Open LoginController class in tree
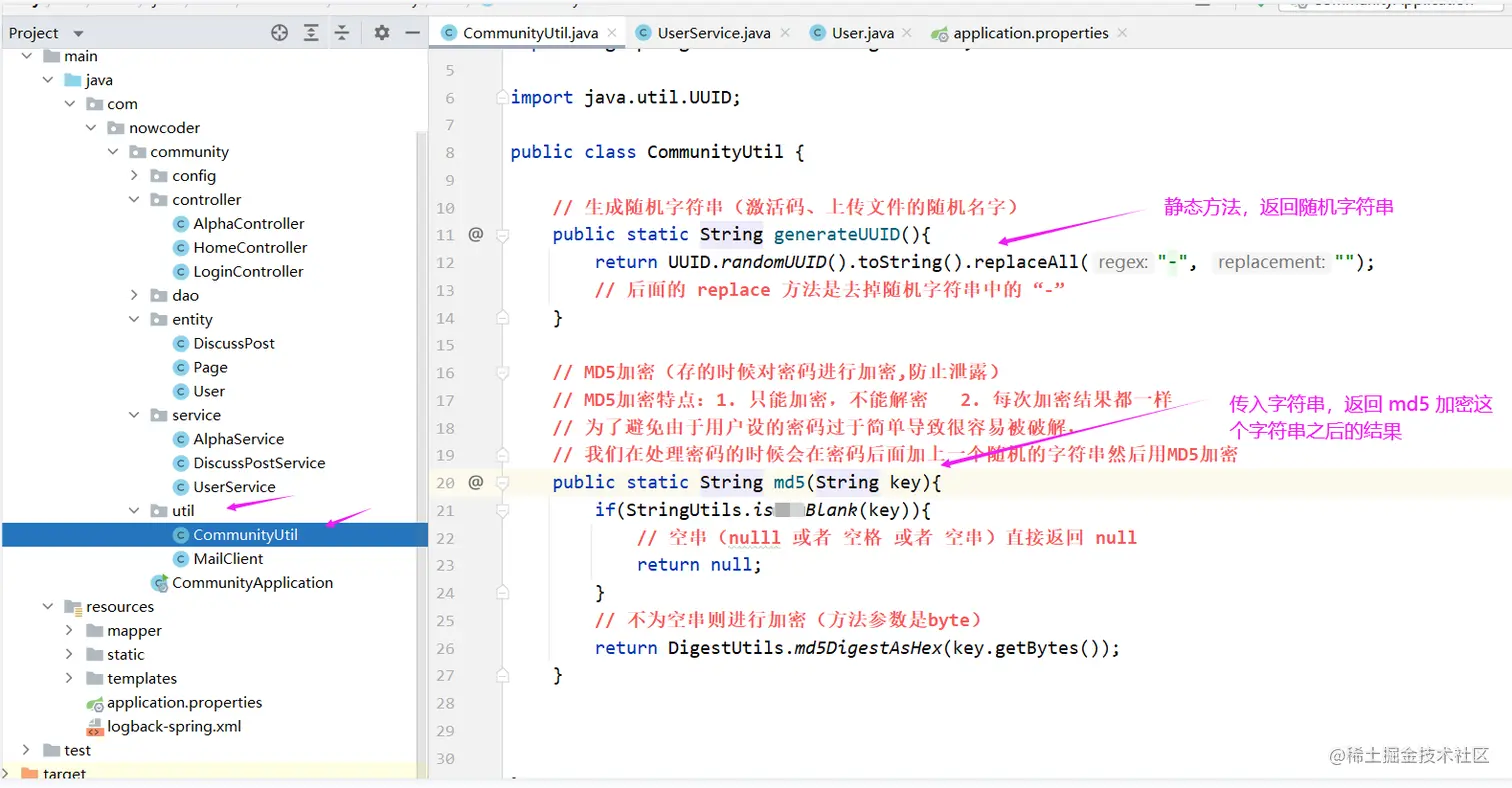The image size is (1512, 788). coord(238,272)
